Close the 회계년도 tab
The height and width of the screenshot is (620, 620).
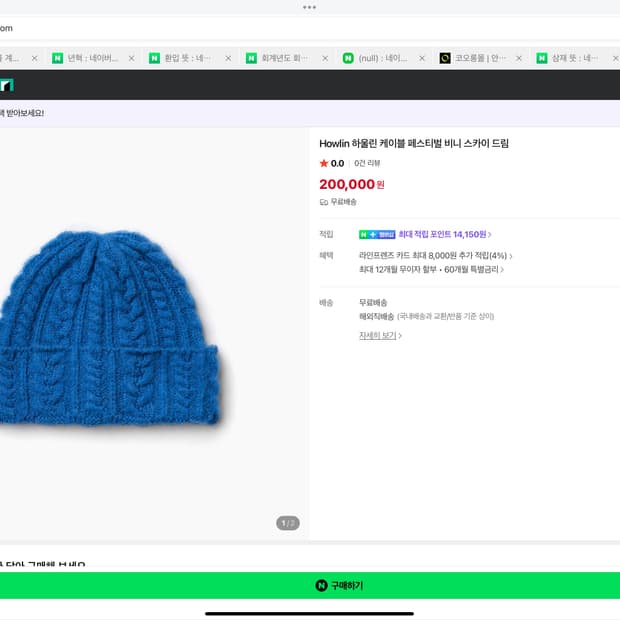point(325,59)
